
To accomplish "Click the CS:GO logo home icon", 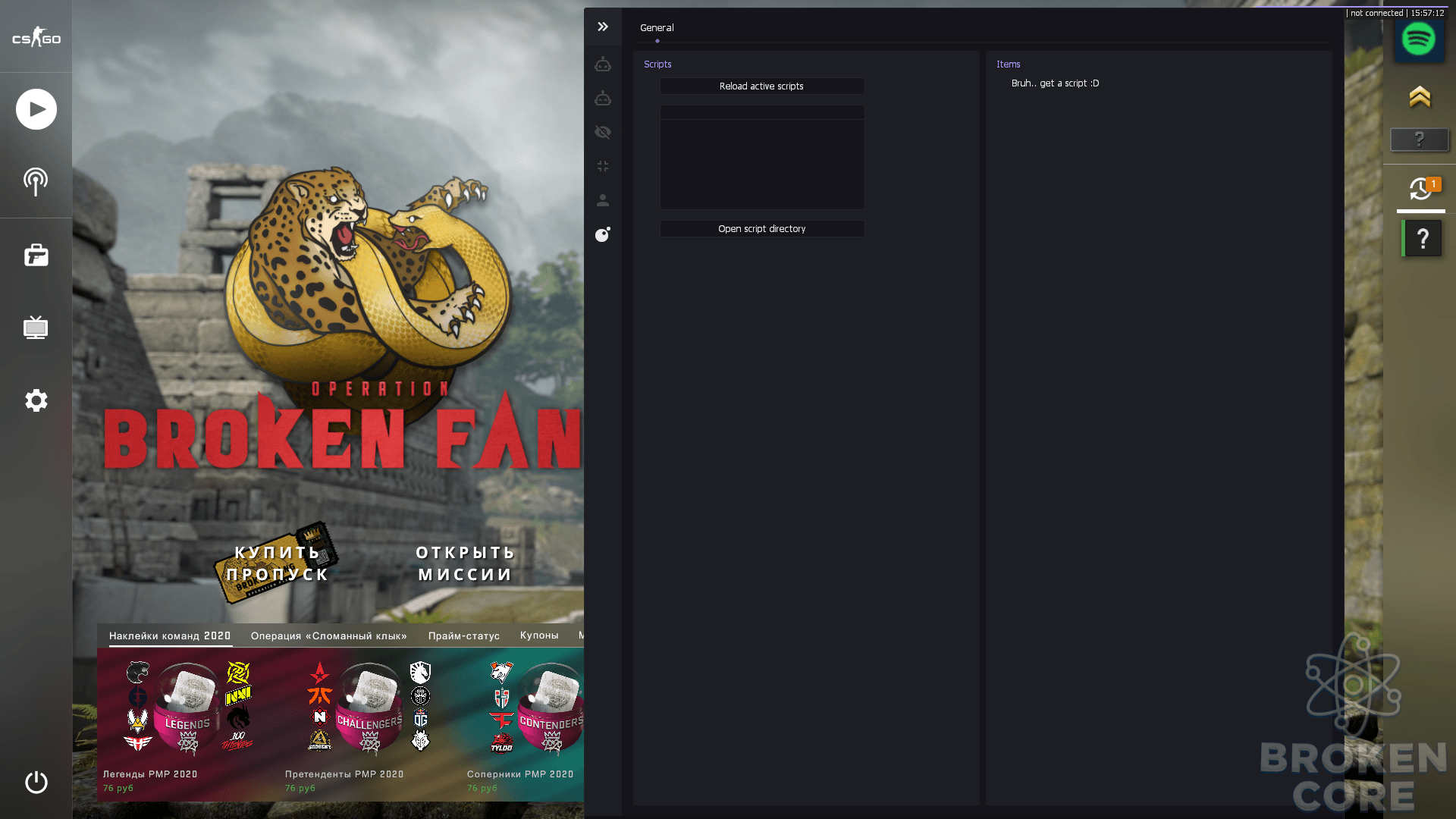I will click(36, 36).
